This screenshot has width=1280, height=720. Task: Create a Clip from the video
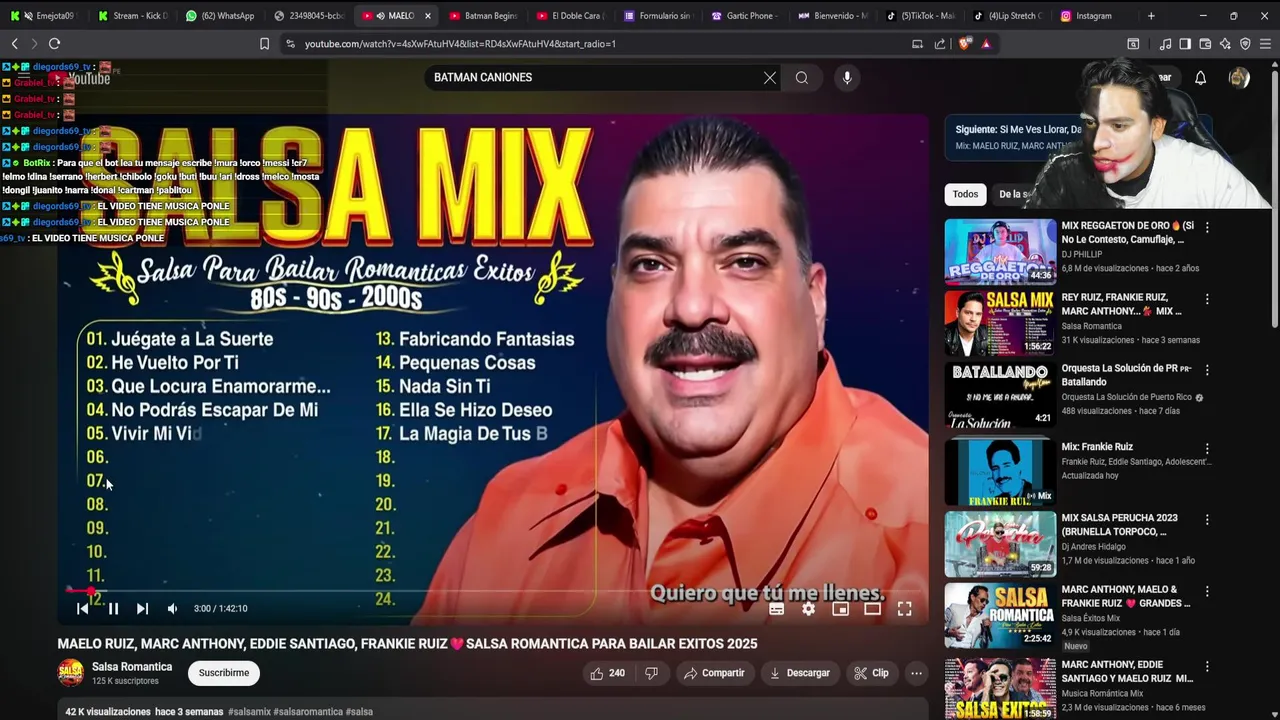click(871, 673)
